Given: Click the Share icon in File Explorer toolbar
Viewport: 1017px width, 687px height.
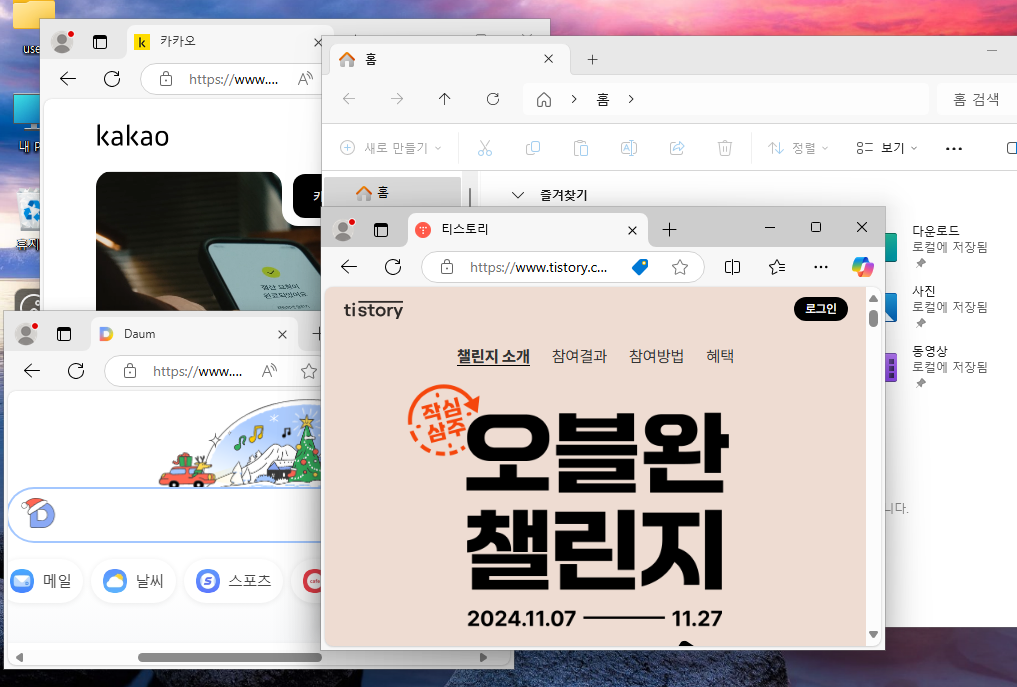Looking at the screenshot, I should (676, 148).
